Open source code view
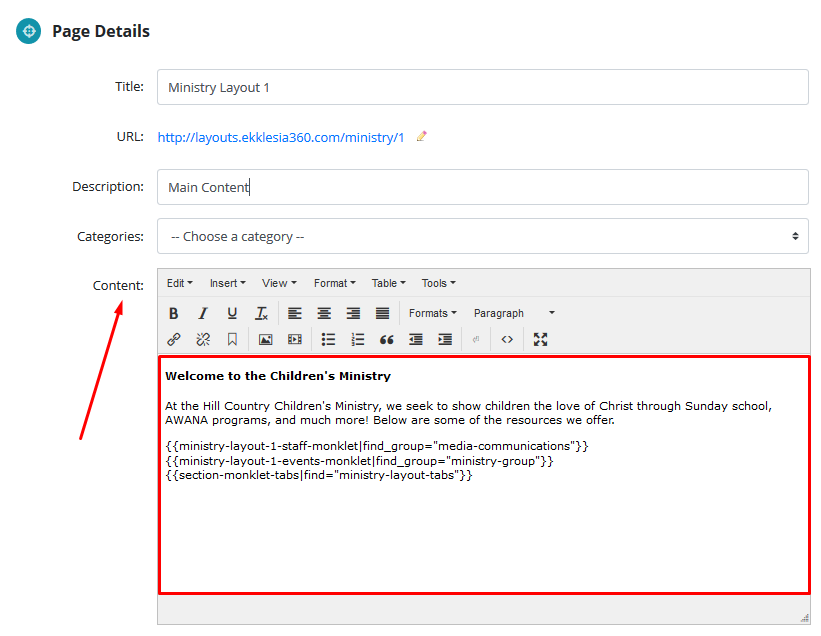The image size is (821, 636). click(x=507, y=339)
